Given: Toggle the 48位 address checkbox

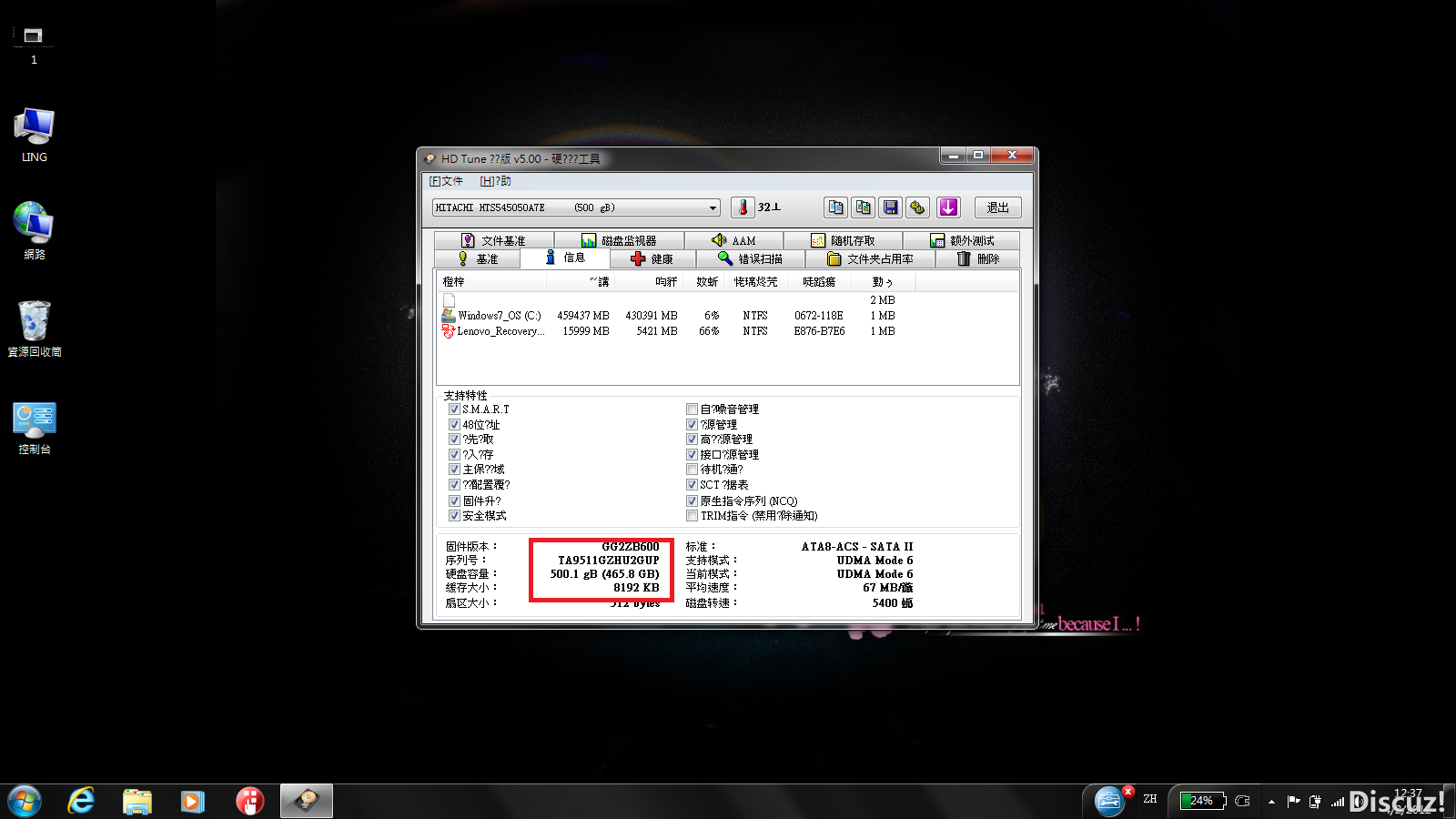Looking at the screenshot, I should click(454, 424).
